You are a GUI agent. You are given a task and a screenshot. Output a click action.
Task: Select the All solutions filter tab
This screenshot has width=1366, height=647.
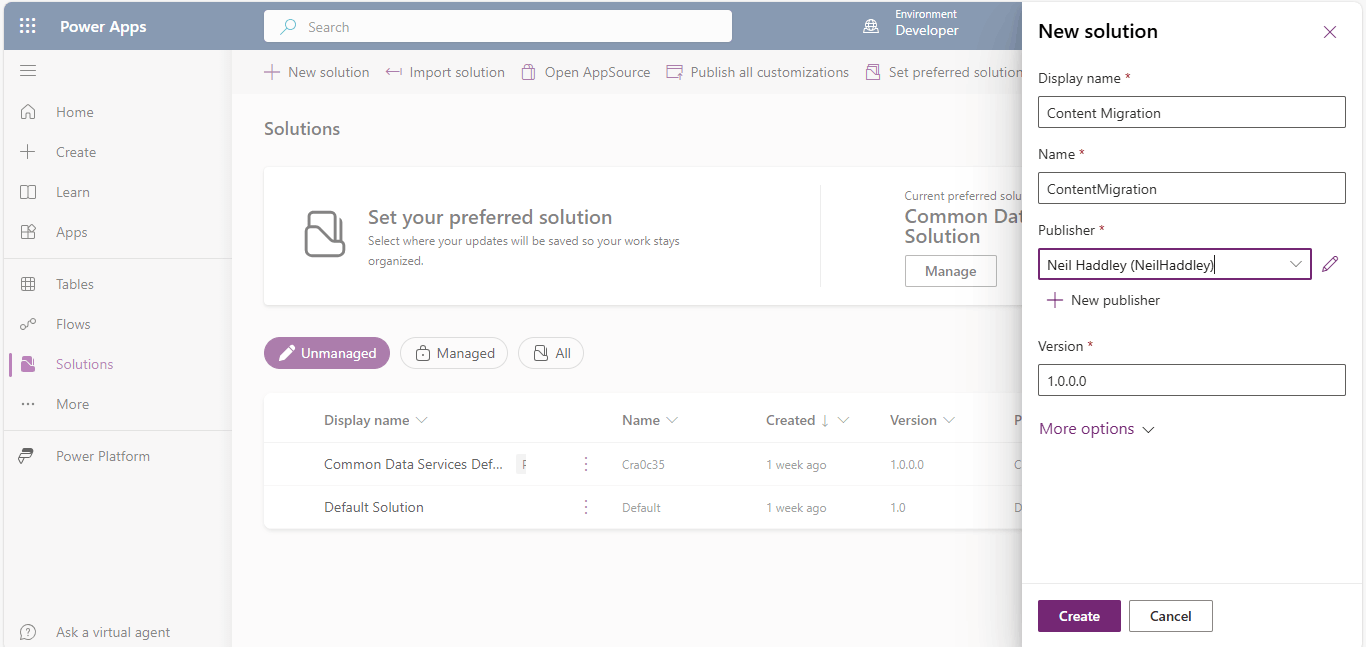pyautogui.click(x=551, y=353)
